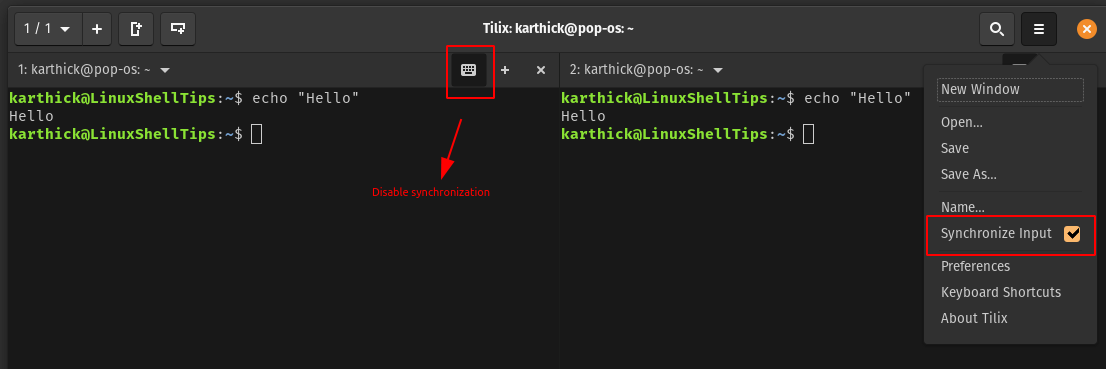Select the Name... menu entry
Screen dimensions: 1106x369
[x=962, y=207]
